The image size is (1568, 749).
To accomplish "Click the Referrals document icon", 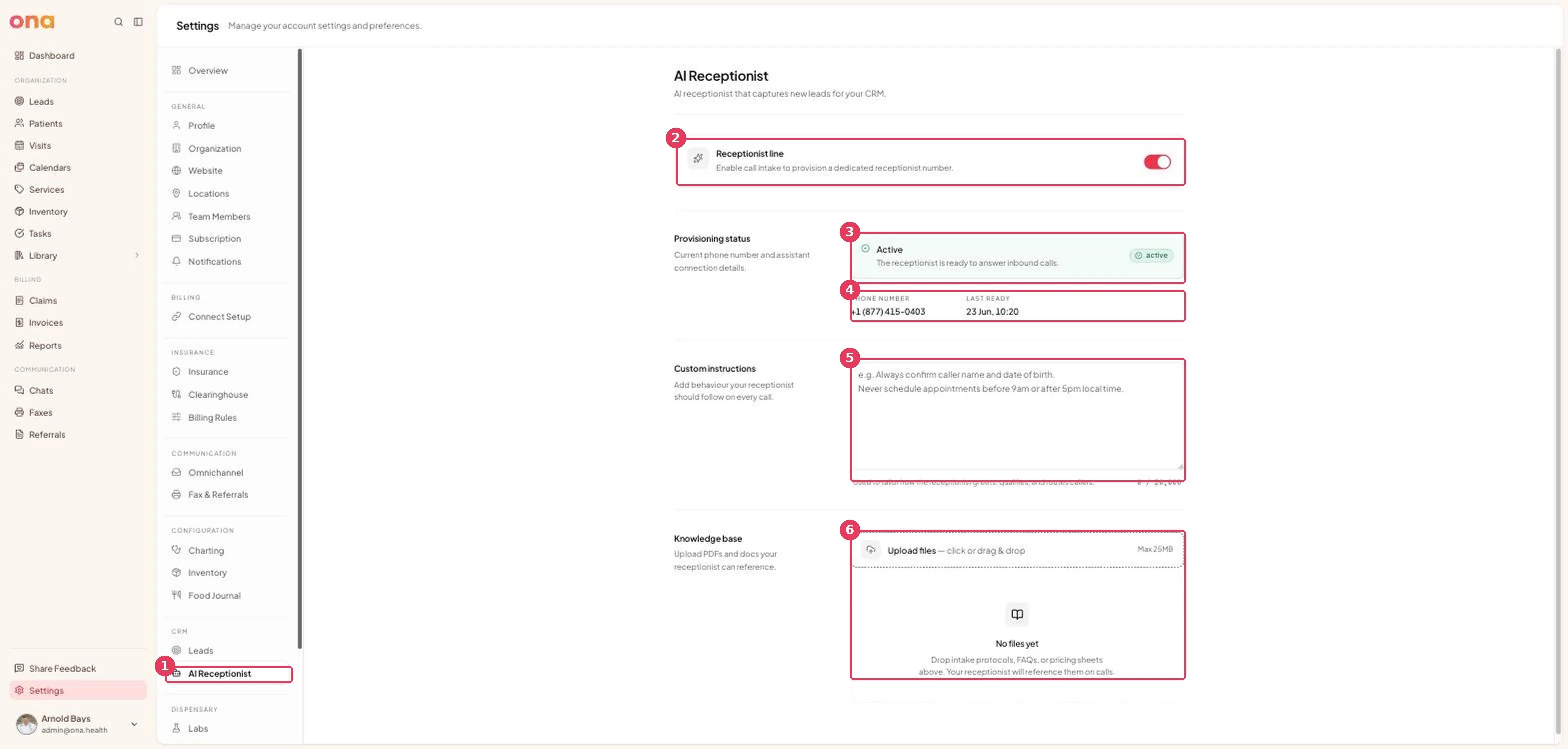I will pyautogui.click(x=19, y=434).
